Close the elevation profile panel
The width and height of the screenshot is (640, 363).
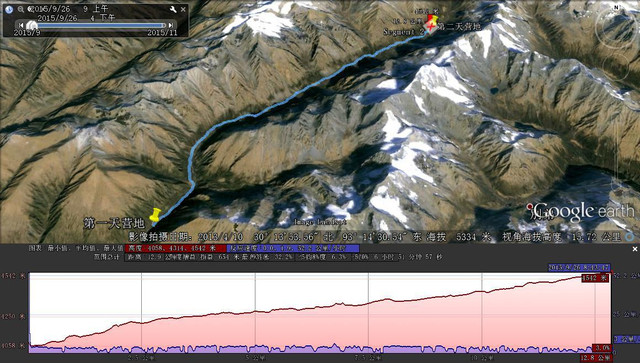tap(635, 249)
